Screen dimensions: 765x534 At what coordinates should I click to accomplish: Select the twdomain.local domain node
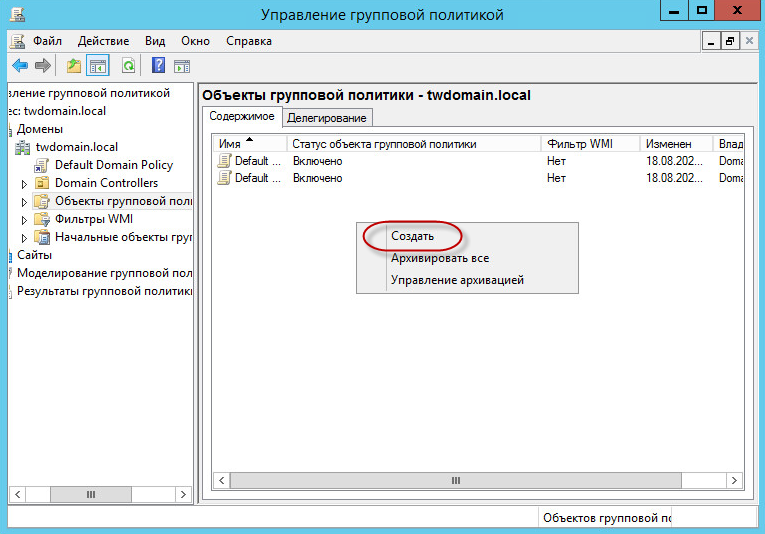[76, 147]
